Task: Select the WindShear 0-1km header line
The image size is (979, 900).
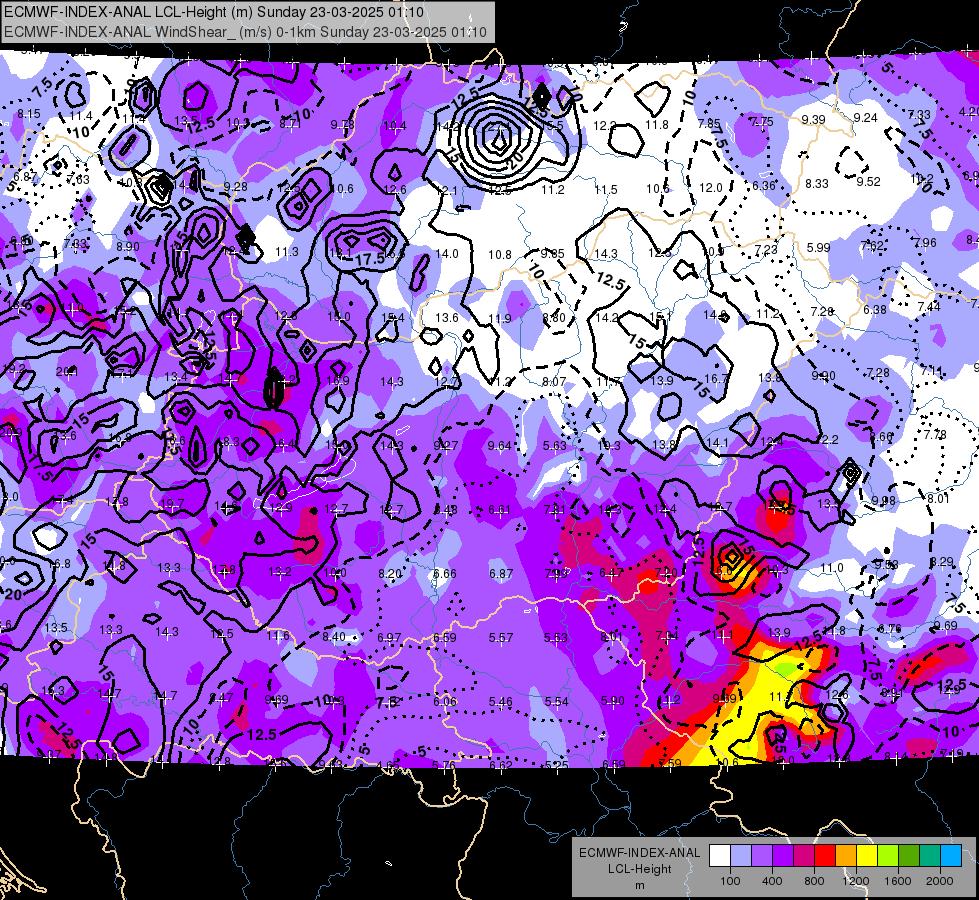Action: point(245,32)
